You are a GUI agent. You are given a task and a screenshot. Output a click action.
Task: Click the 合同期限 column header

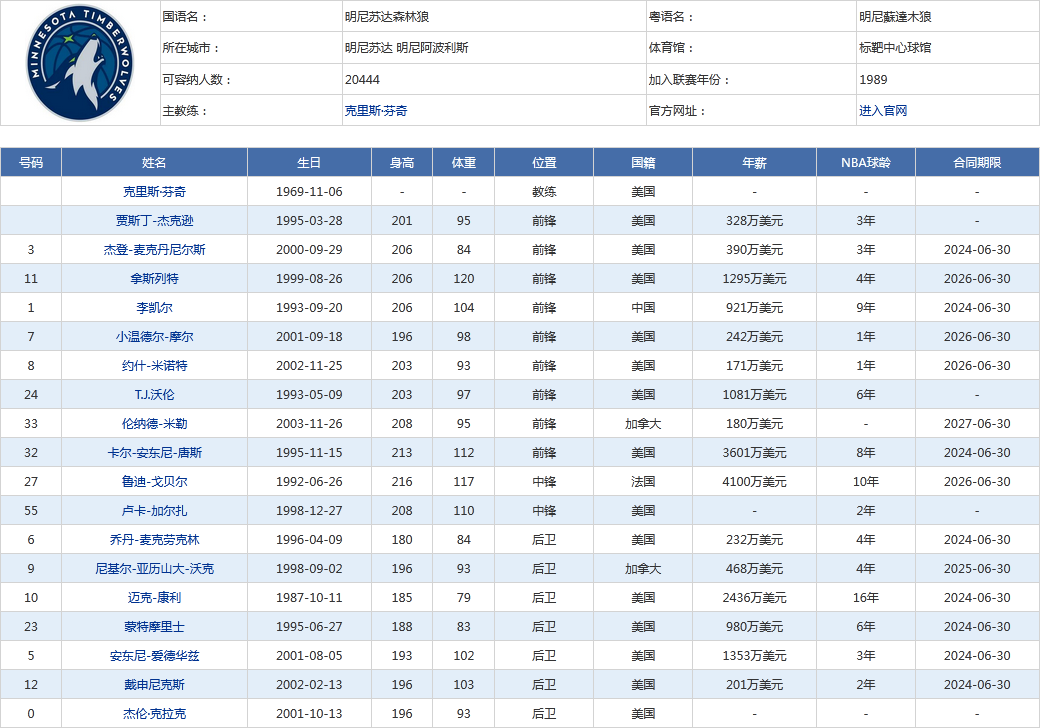click(977, 162)
